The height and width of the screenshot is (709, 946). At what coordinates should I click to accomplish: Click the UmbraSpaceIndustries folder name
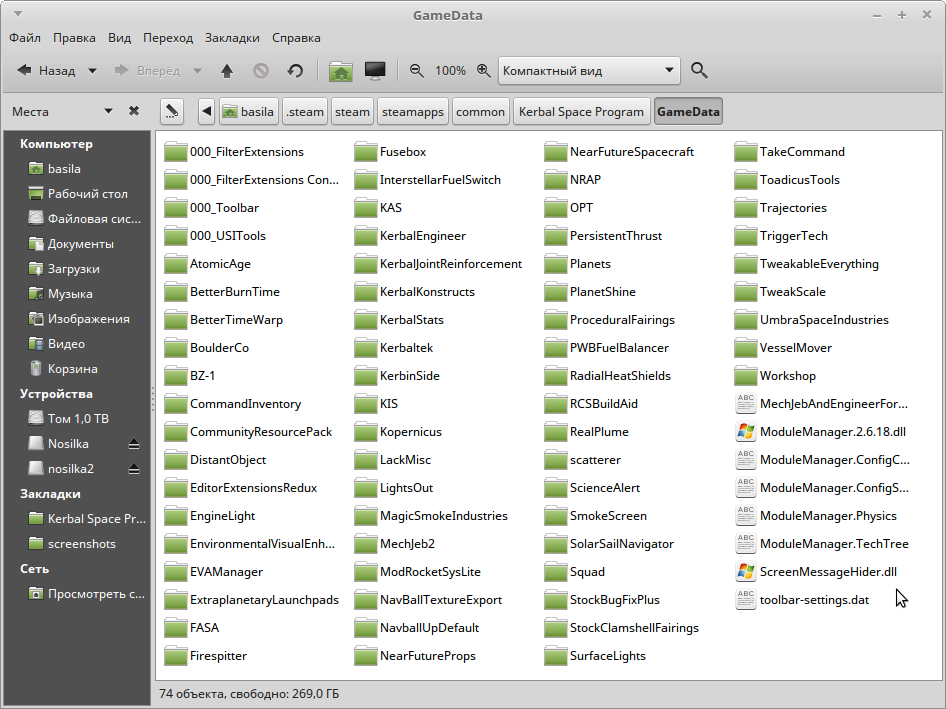coord(824,320)
